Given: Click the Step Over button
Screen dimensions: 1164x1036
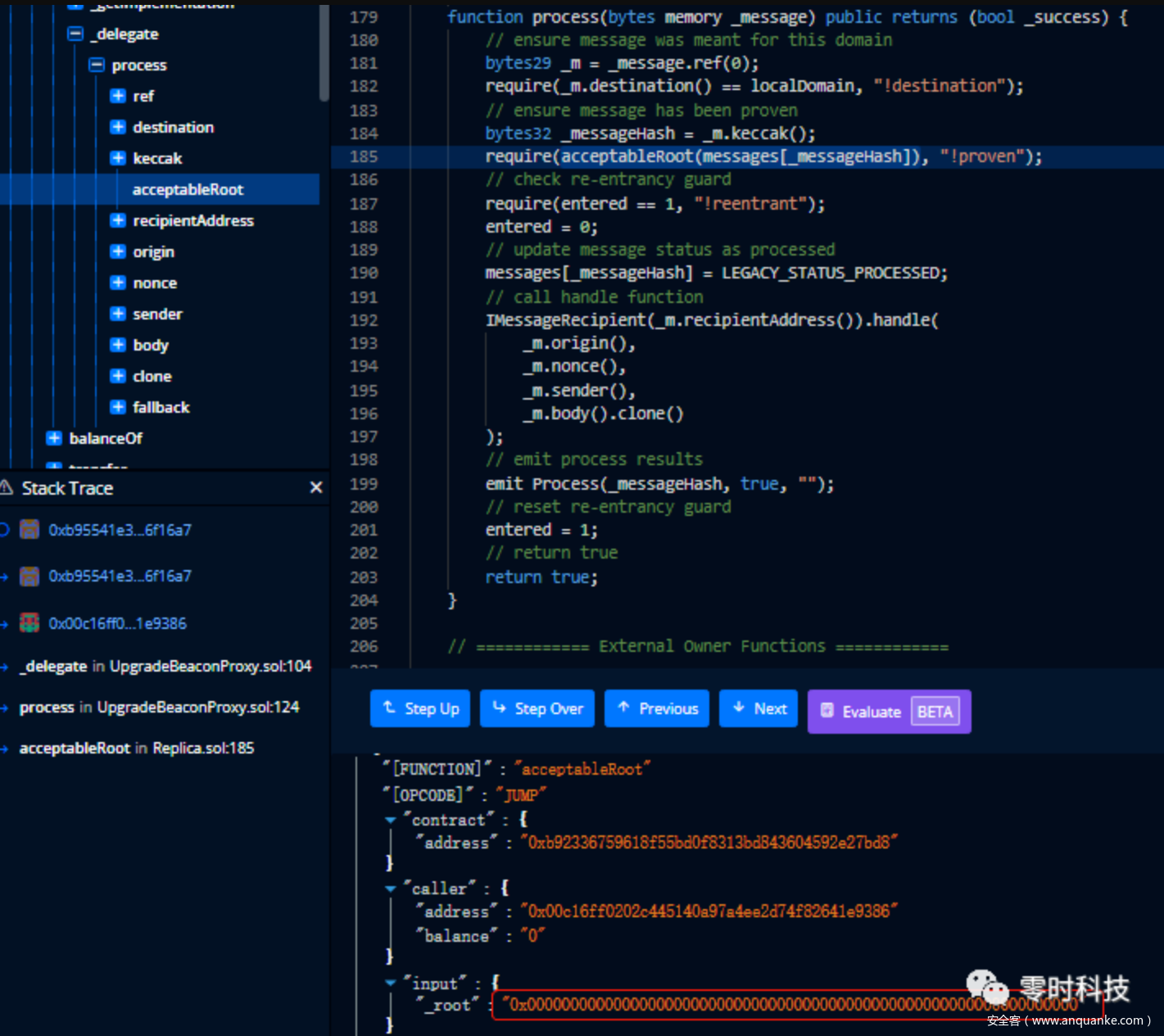Looking at the screenshot, I should click(537, 708).
